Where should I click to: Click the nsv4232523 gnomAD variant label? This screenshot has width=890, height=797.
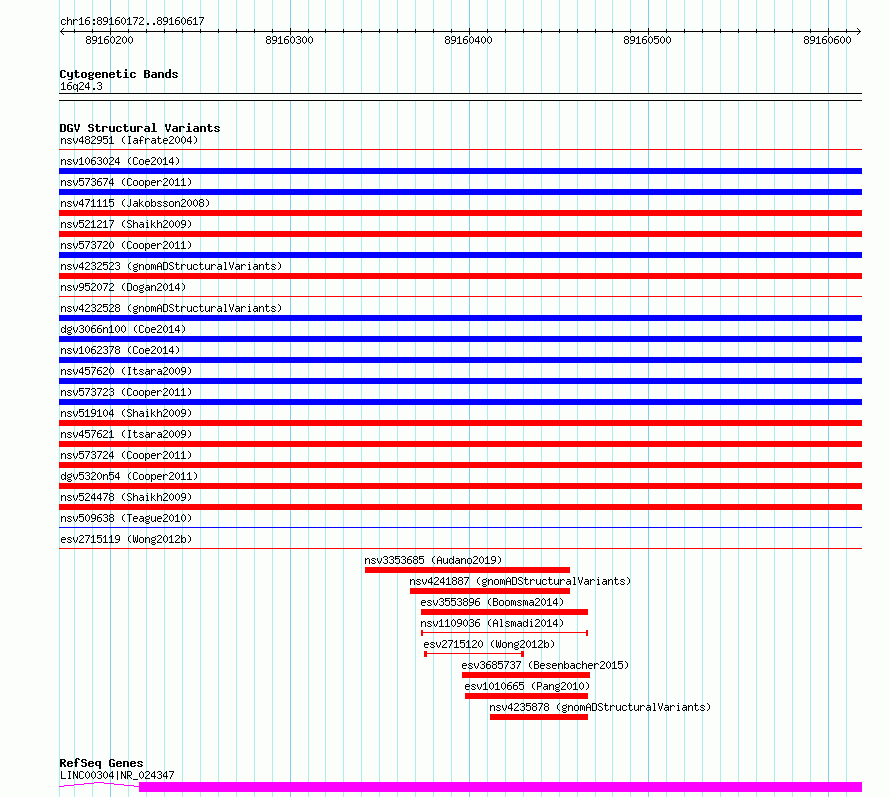[171, 266]
